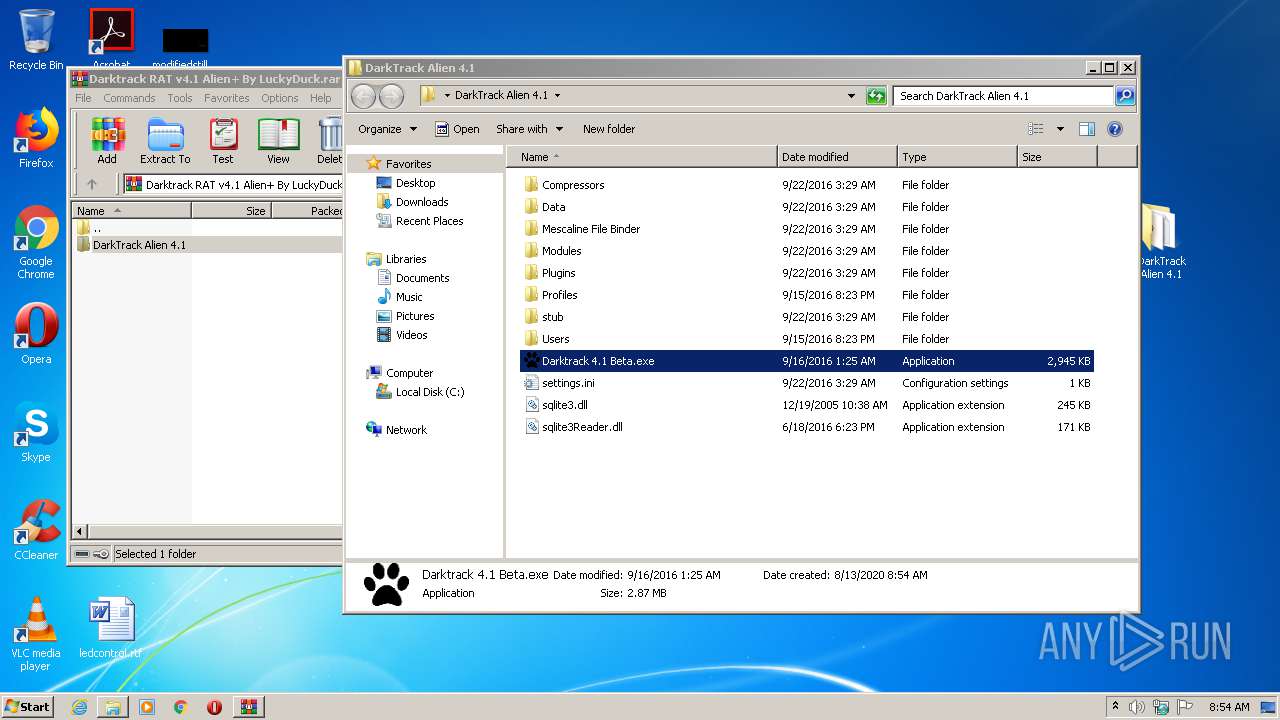This screenshot has height=720, width=1280.
Task: Sort by Size column header in Explorer
Action: click(1057, 157)
